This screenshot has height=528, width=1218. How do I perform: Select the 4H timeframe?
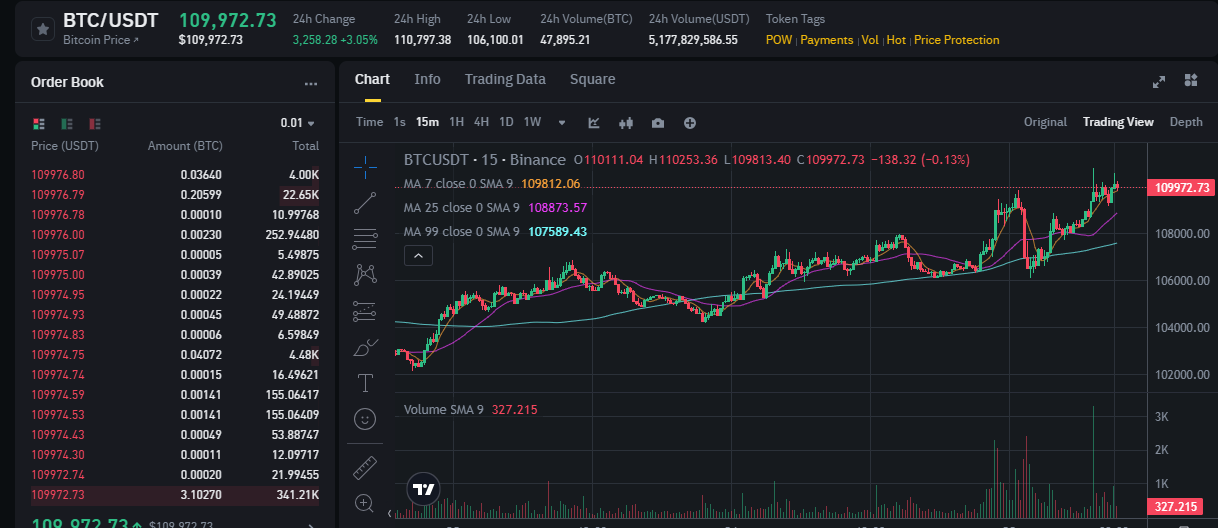point(481,122)
